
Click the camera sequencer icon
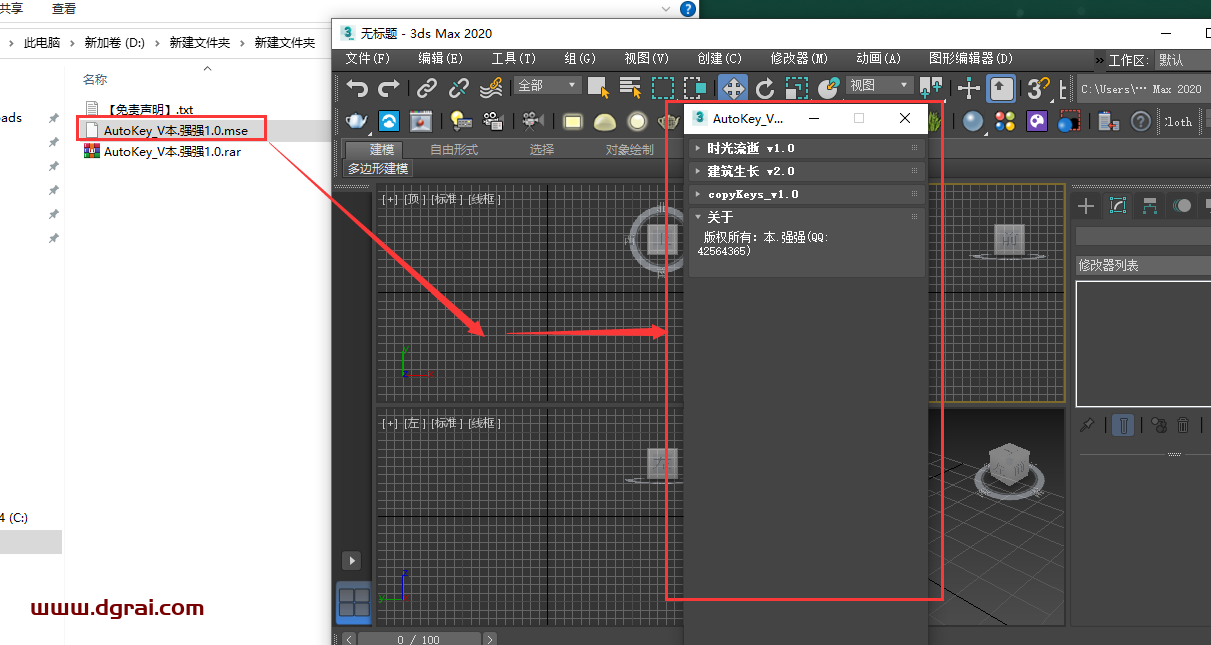coord(492,121)
